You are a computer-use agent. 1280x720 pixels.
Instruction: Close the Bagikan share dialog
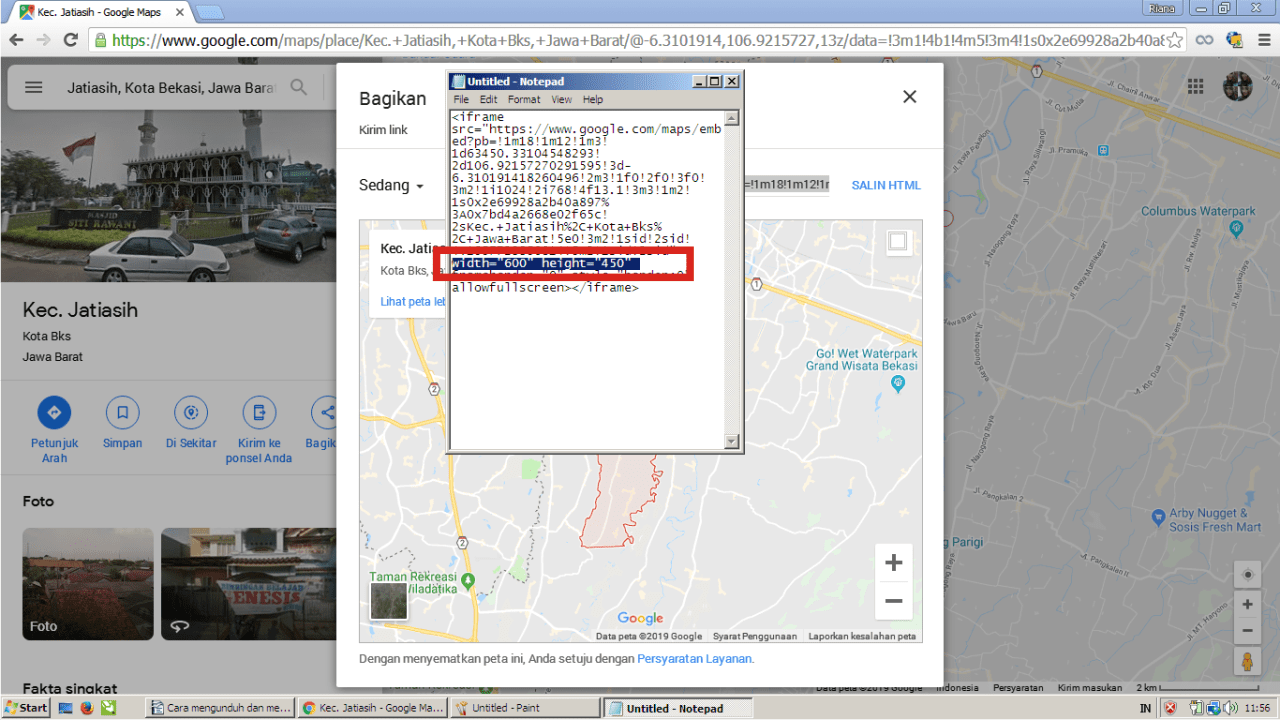click(909, 97)
